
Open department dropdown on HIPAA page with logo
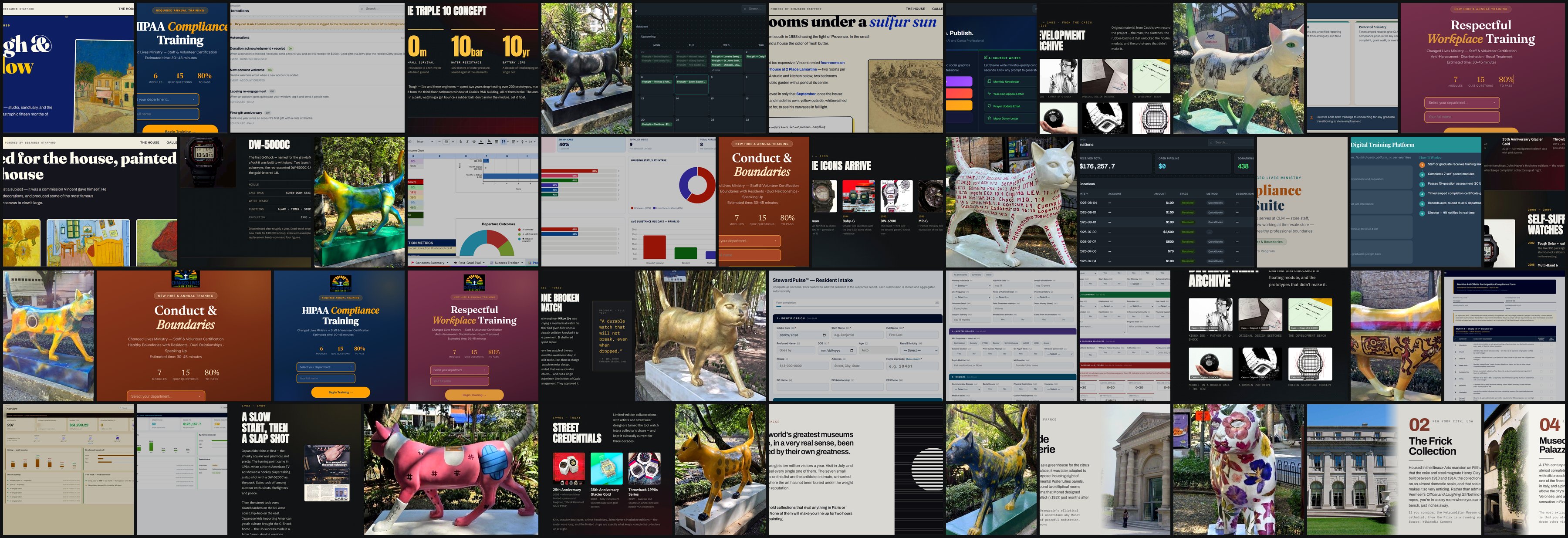[x=326, y=367]
